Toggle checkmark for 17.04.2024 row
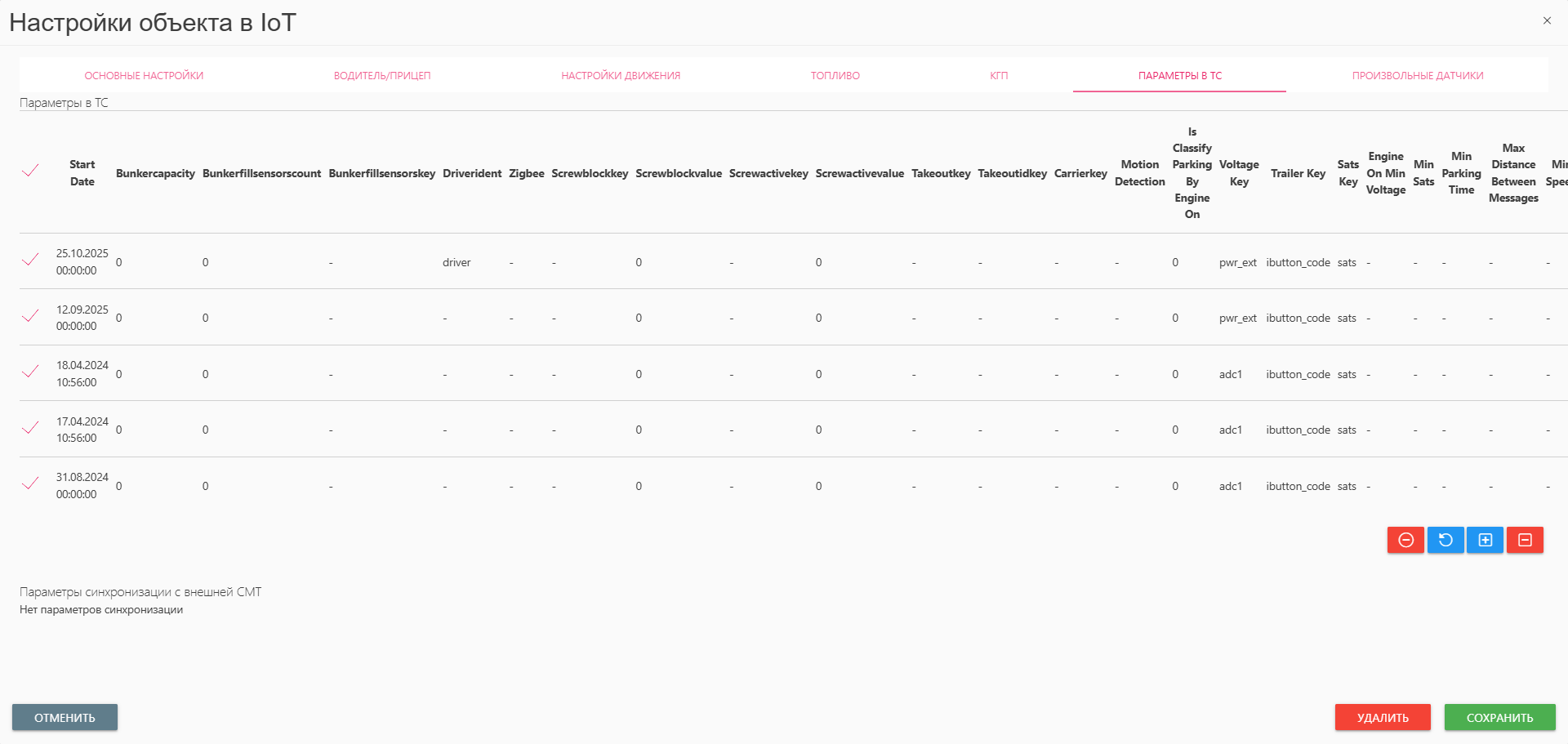 [30, 428]
